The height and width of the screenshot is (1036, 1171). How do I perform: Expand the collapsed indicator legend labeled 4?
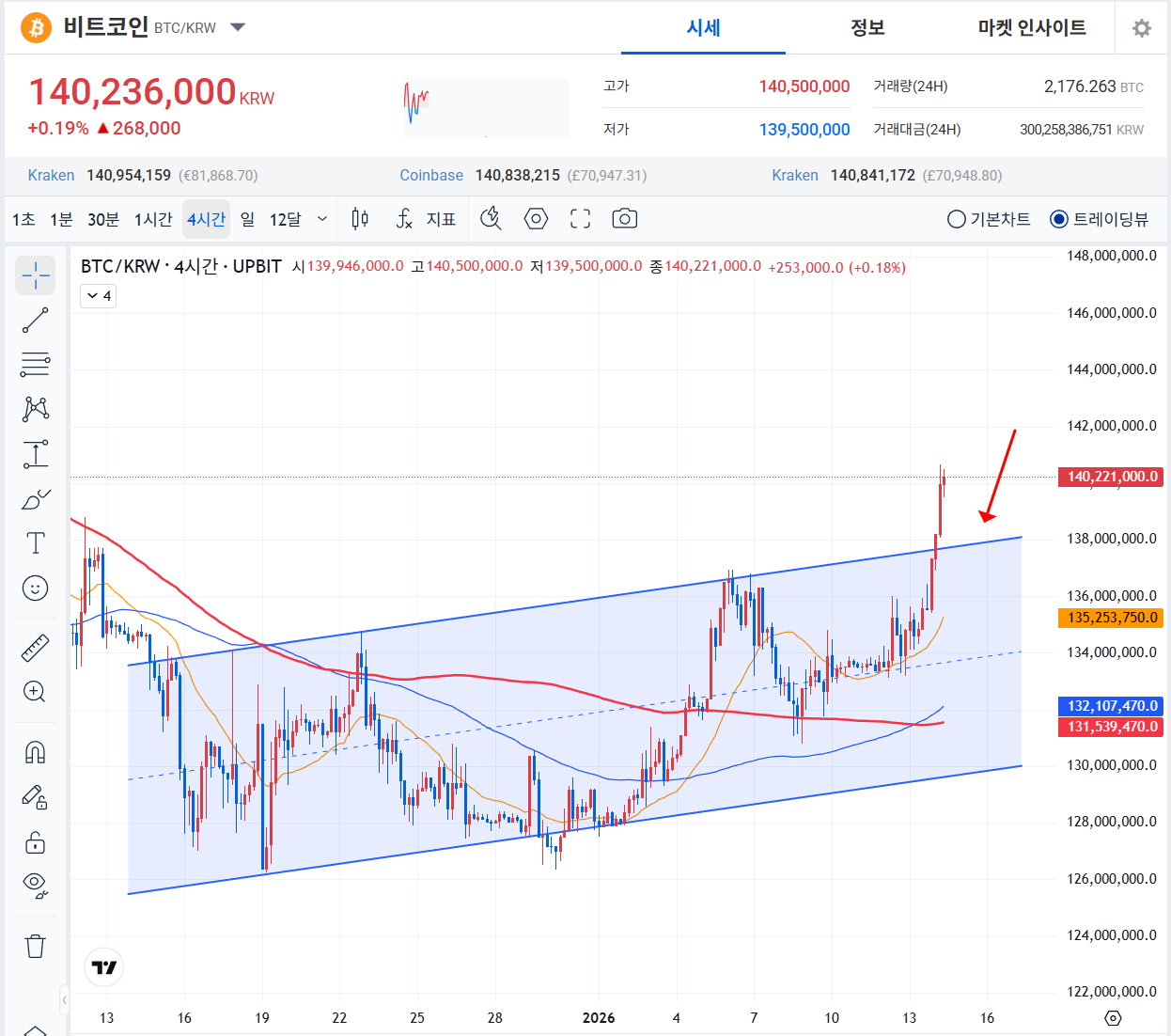pos(99,296)
